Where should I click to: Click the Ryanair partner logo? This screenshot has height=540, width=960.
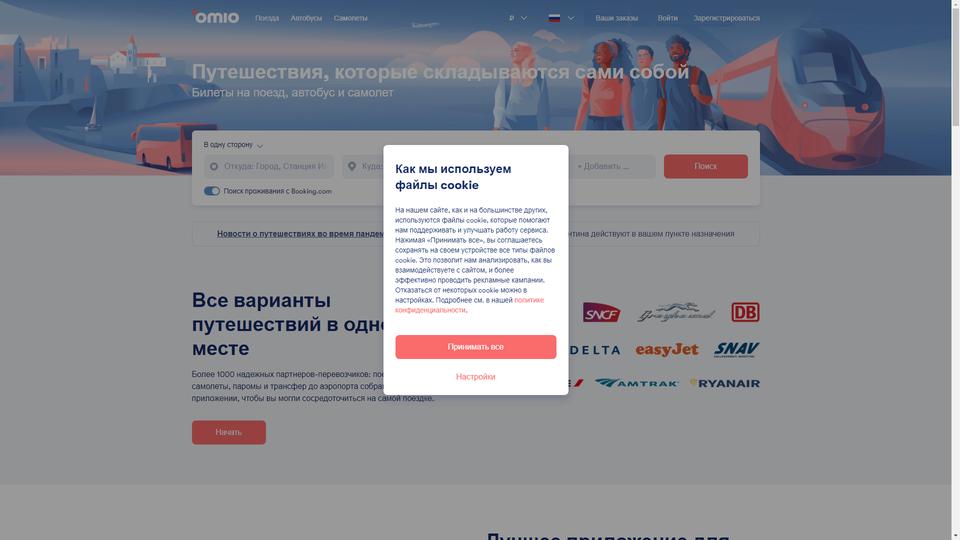click(x=725, y=383)
